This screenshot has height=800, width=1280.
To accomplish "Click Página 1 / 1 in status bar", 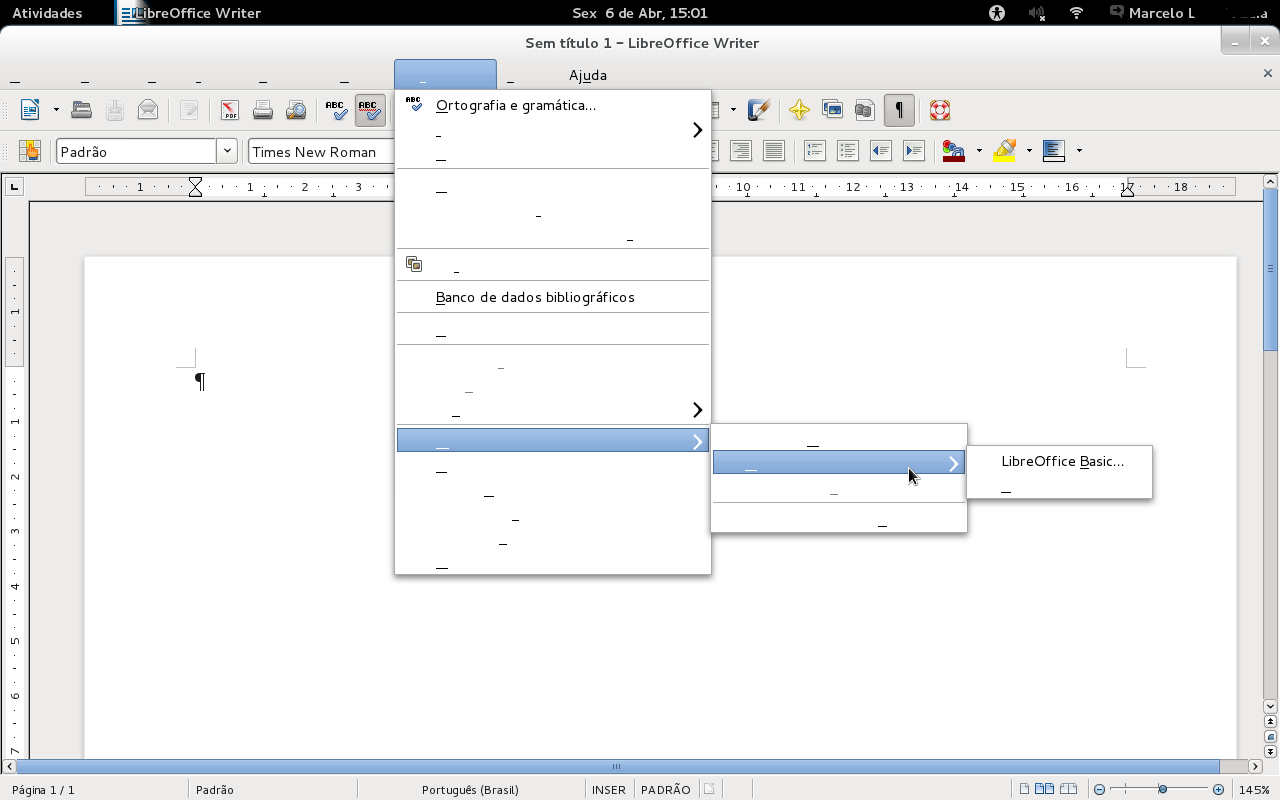I will 43,790.
